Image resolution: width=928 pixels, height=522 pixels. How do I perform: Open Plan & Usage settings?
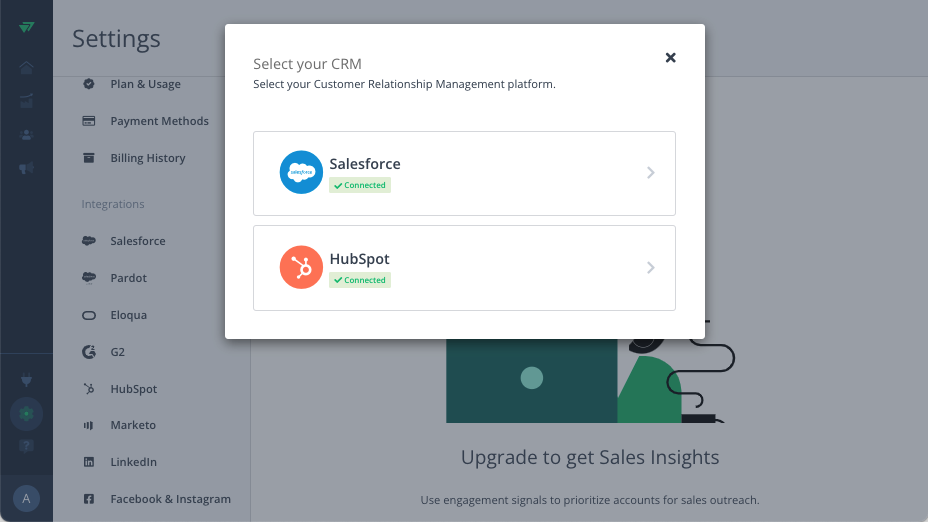(x=146, y=84)
